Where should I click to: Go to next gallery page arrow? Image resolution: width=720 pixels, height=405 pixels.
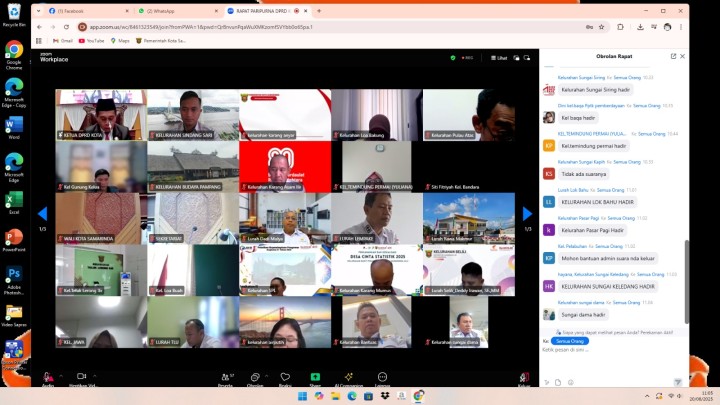[528, 214]
